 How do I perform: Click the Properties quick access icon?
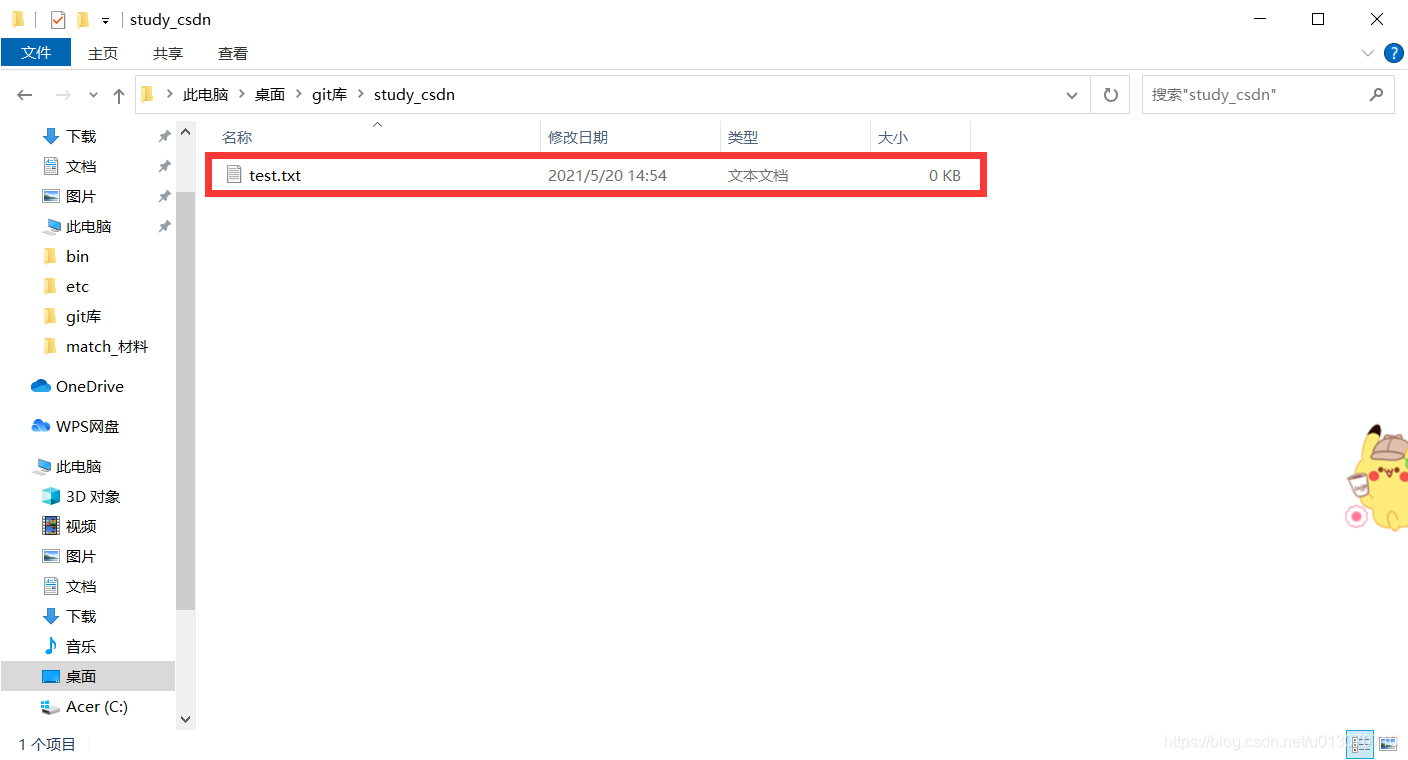[58, 19]
